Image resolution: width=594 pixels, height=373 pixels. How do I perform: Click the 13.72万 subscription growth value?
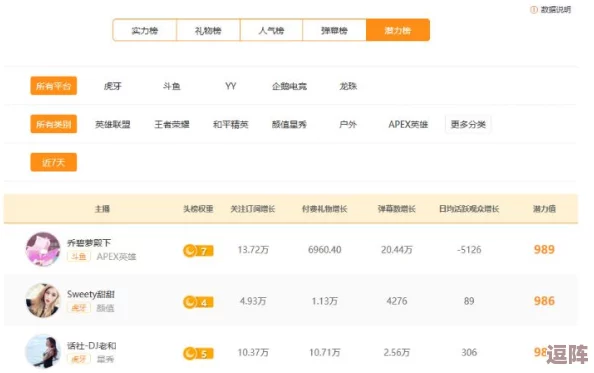253,250
